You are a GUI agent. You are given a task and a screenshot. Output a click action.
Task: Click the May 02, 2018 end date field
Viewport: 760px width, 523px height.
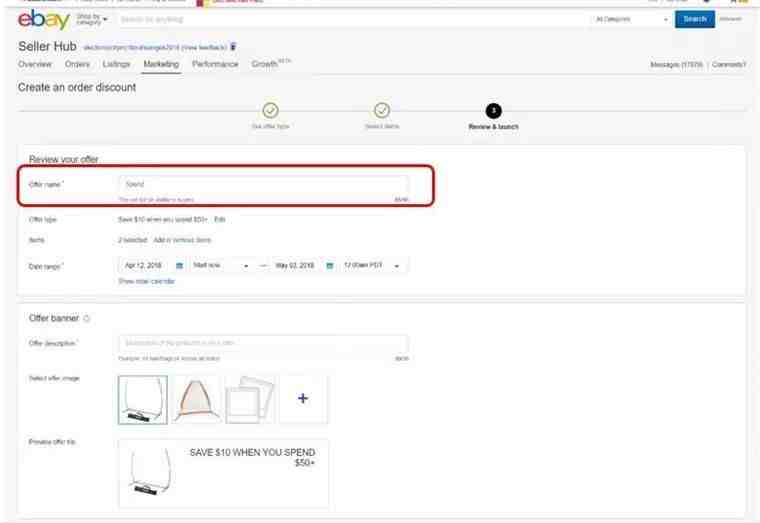pyautogui.click(x=295, y=266)
